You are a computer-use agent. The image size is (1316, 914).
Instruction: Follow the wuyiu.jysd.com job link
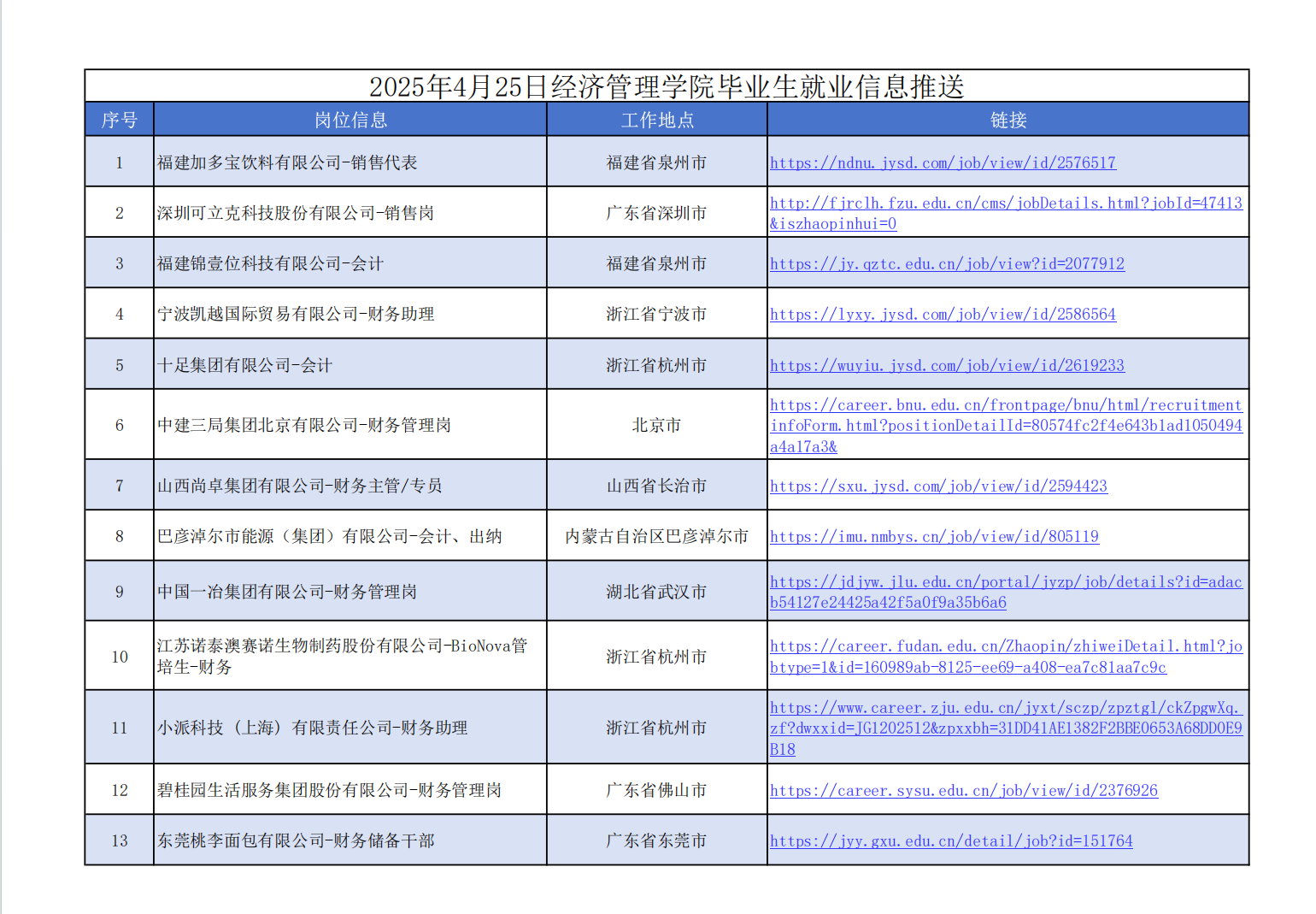coord(947,365)
